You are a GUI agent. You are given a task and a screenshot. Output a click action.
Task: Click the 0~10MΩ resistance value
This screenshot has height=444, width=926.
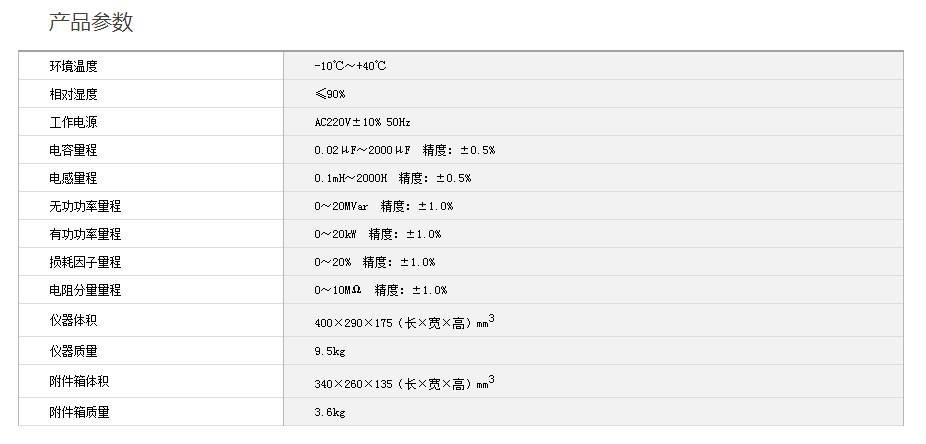[x=337, y=290]
